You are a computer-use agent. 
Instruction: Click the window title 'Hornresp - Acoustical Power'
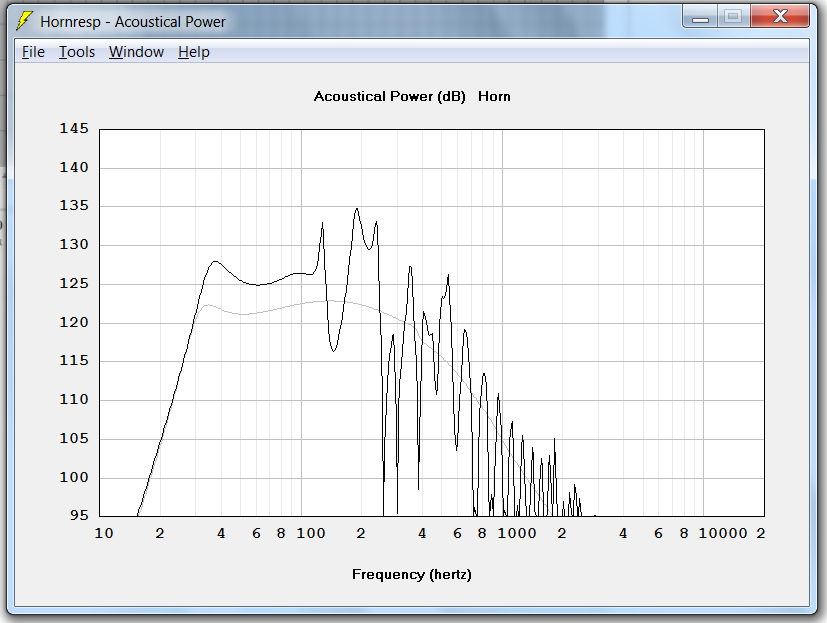(133, 22)
